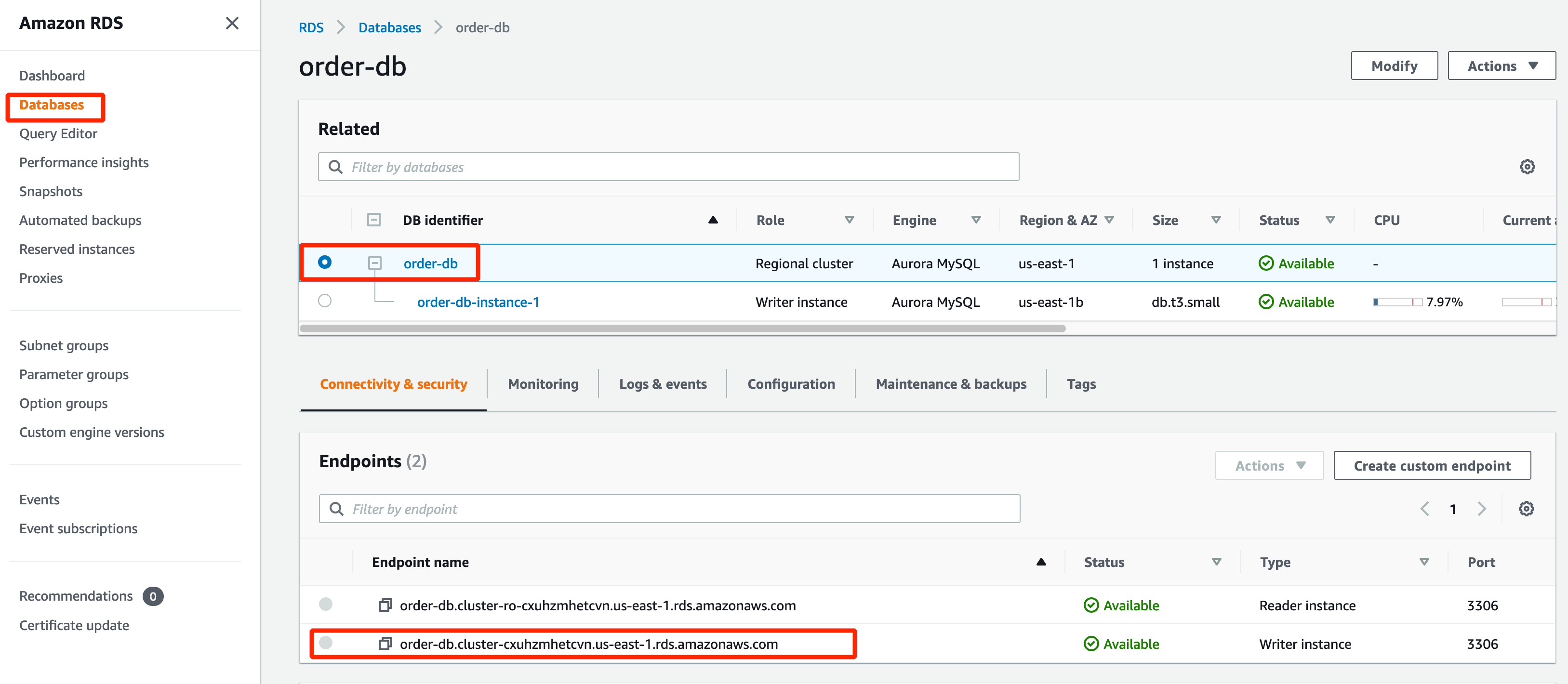
Task: Go to next endpoints page
Action: [1481, 509]
